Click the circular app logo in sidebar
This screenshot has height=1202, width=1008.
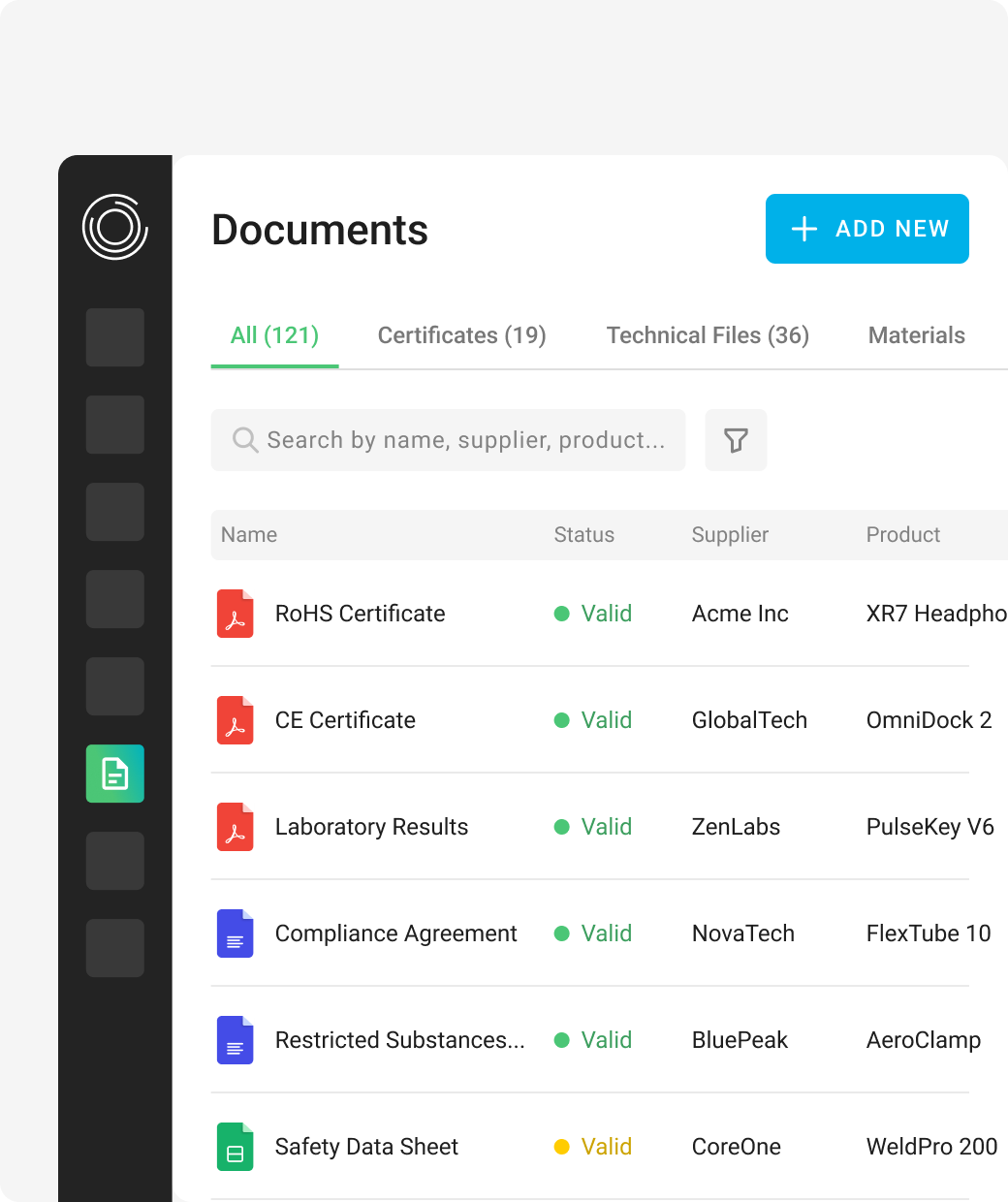pos(115,228)
